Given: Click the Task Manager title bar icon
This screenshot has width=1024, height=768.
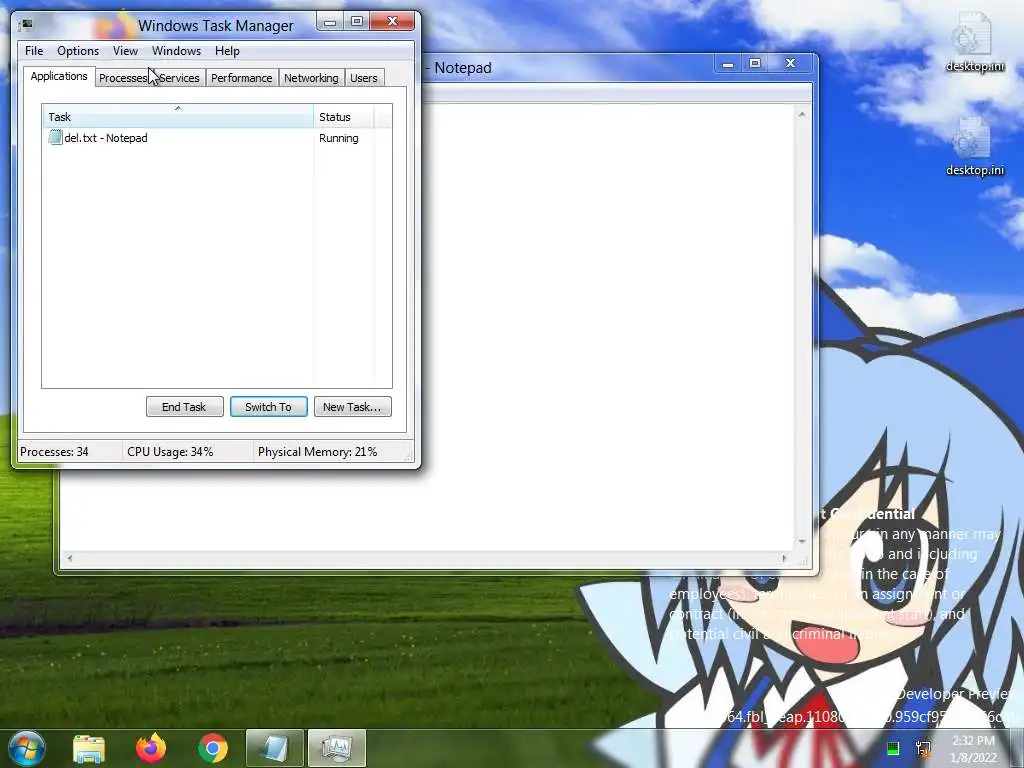Looking at the screenshot, I should click(26, 25).
